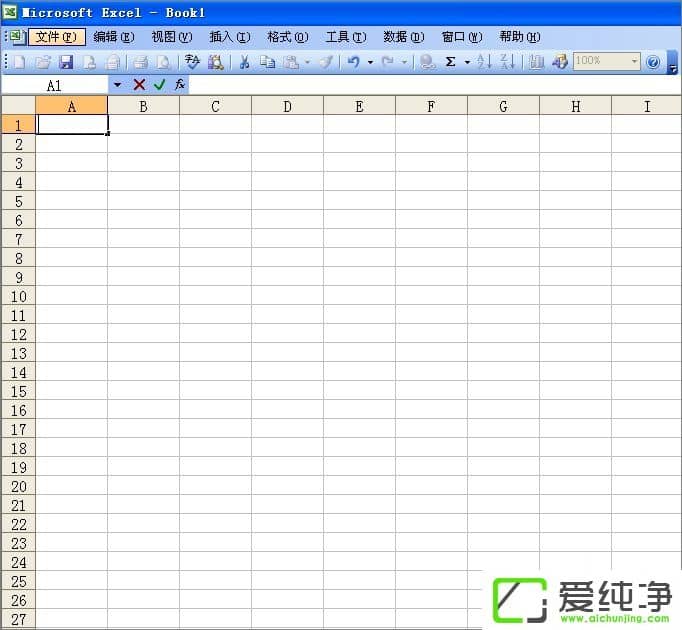Open the Research binoculars icon
The image size is (682, 630).
(x=216, y=62)
